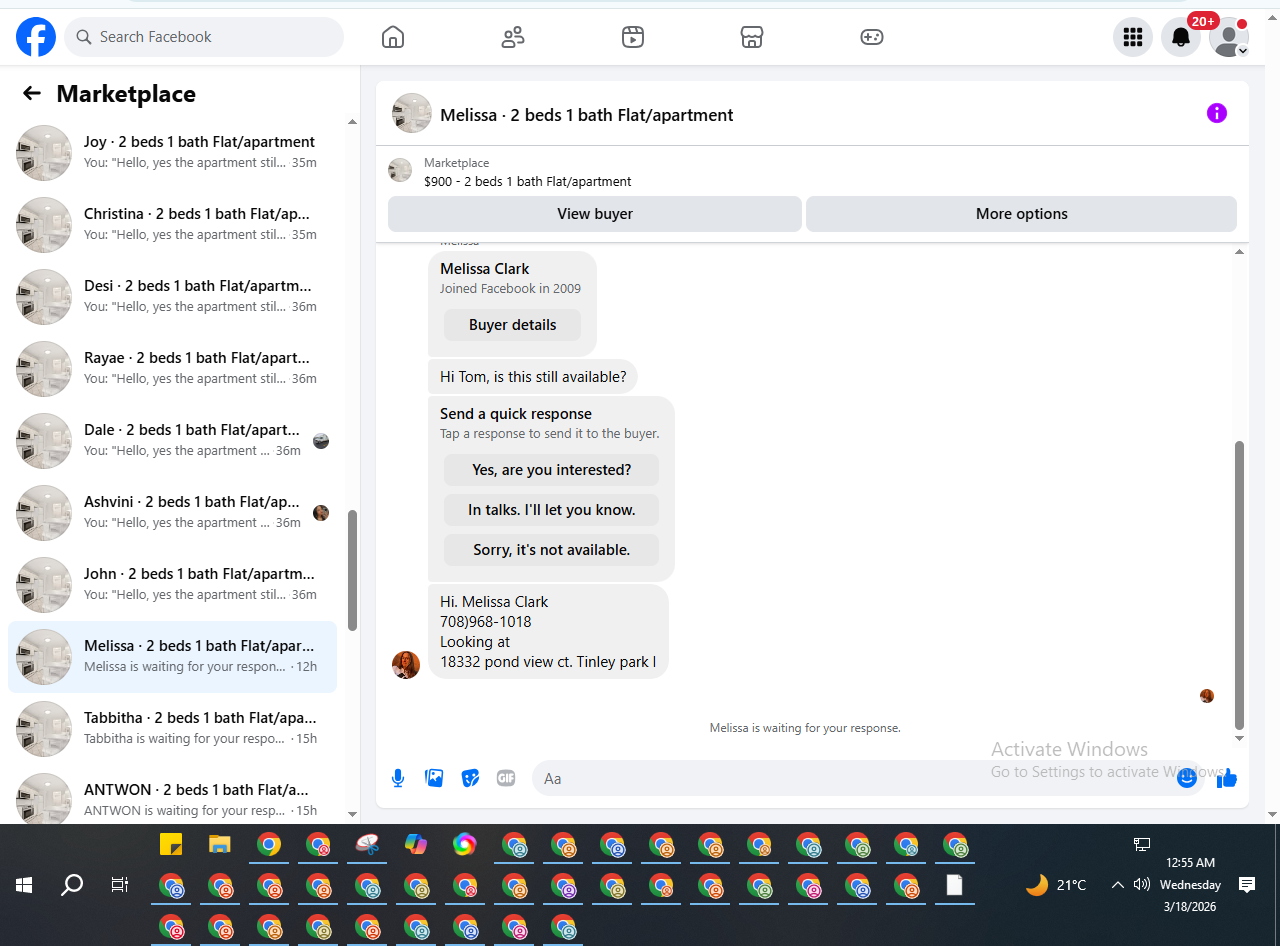Open Windows Task View

[x=120, y=885]
